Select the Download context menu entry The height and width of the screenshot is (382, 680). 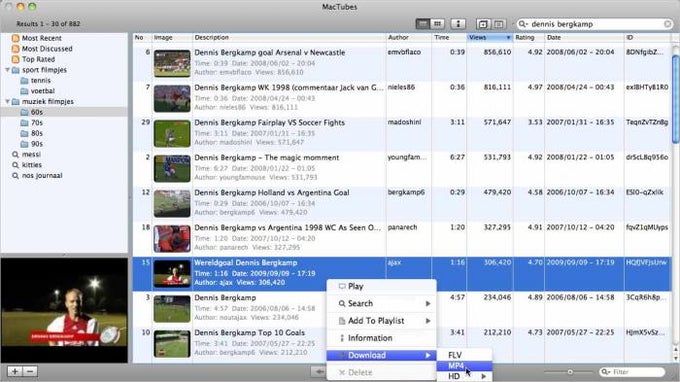pyautogui.click(x=381, y=355)
